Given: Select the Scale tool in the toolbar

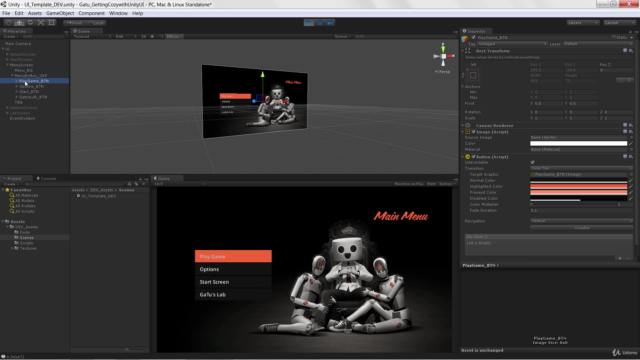Looking at the screenshot, I should pyautogui.click(x=41, y=23).
